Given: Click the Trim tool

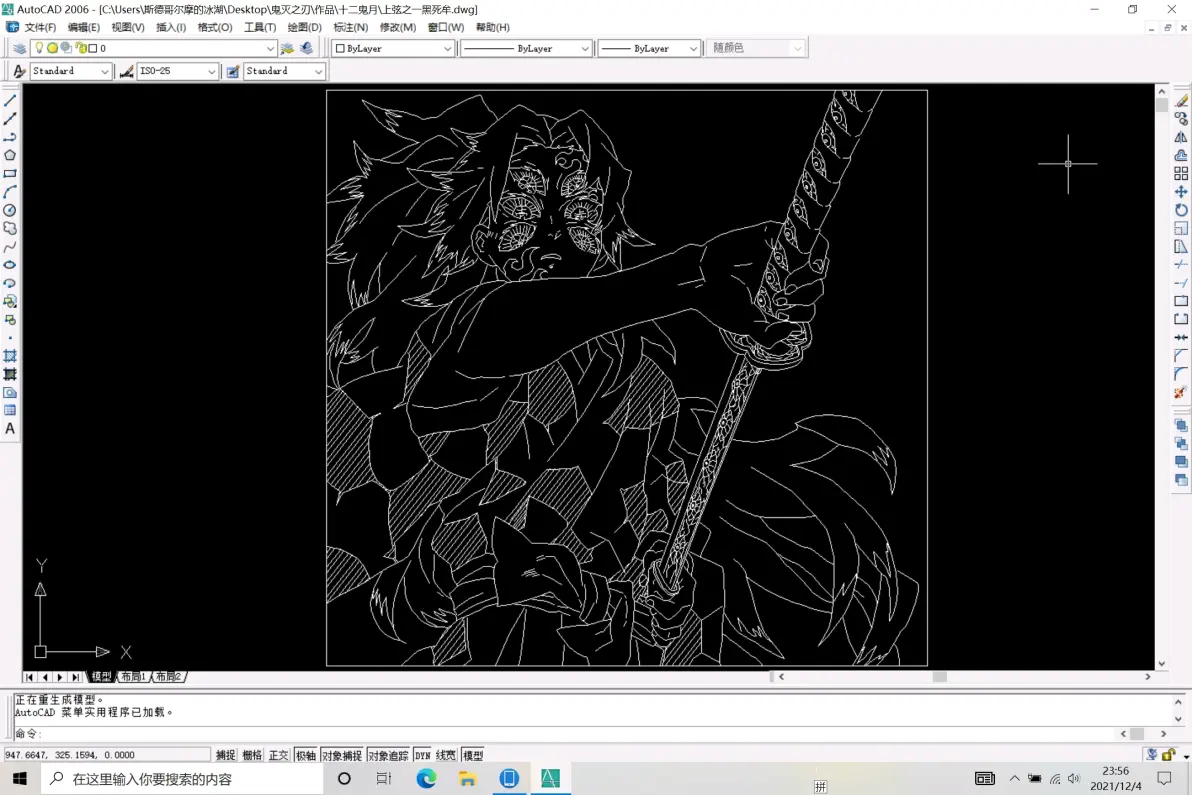Looking at the screenshot, I should [1181, 265].
